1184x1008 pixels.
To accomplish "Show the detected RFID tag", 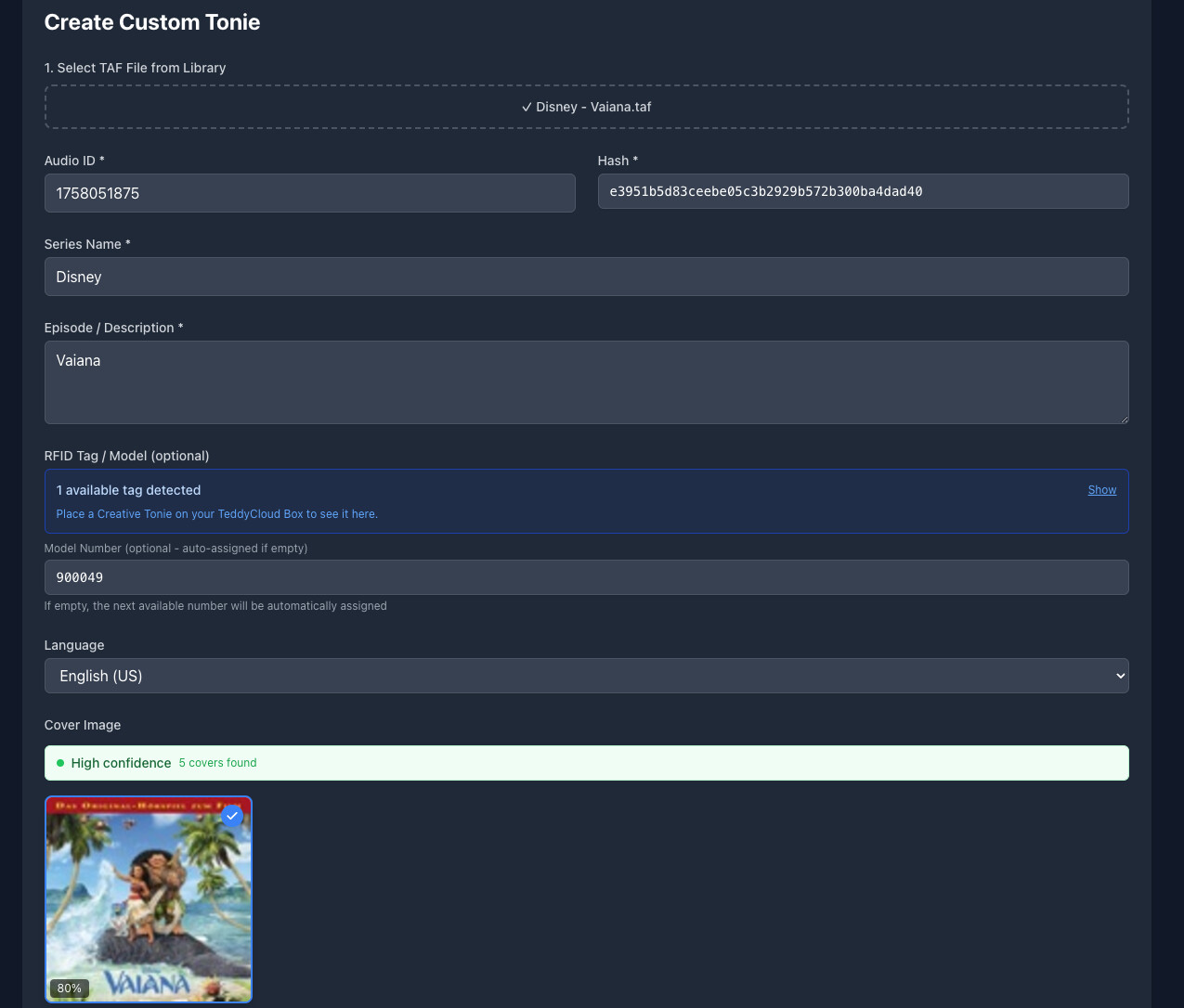I will click(1101, 490).
